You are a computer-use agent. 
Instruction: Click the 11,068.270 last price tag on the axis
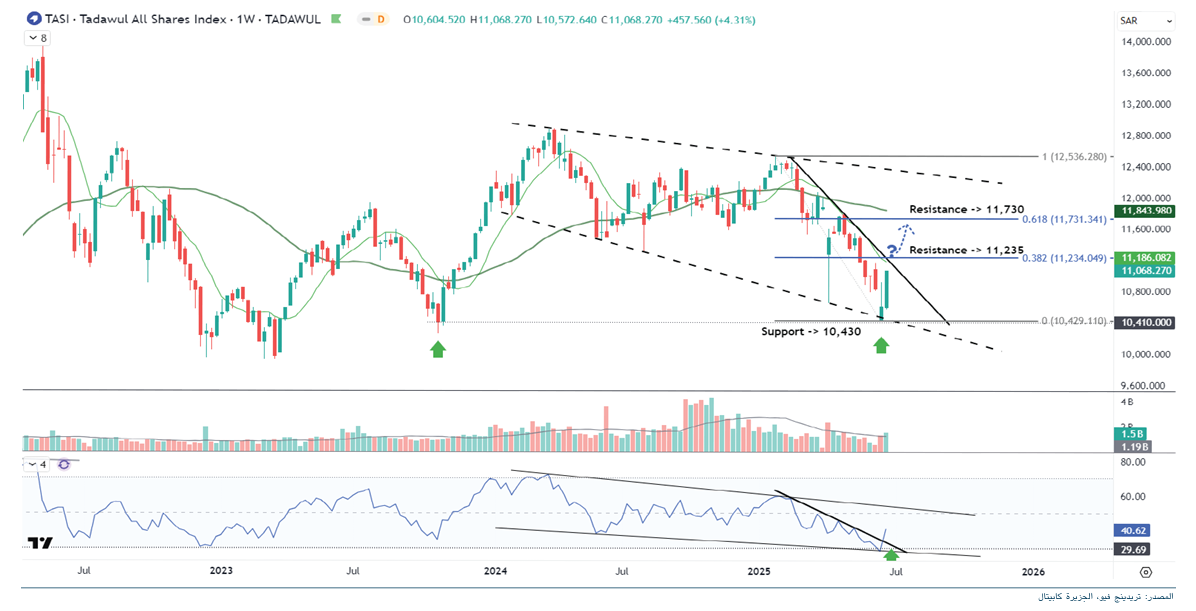tap(1147, 271)
